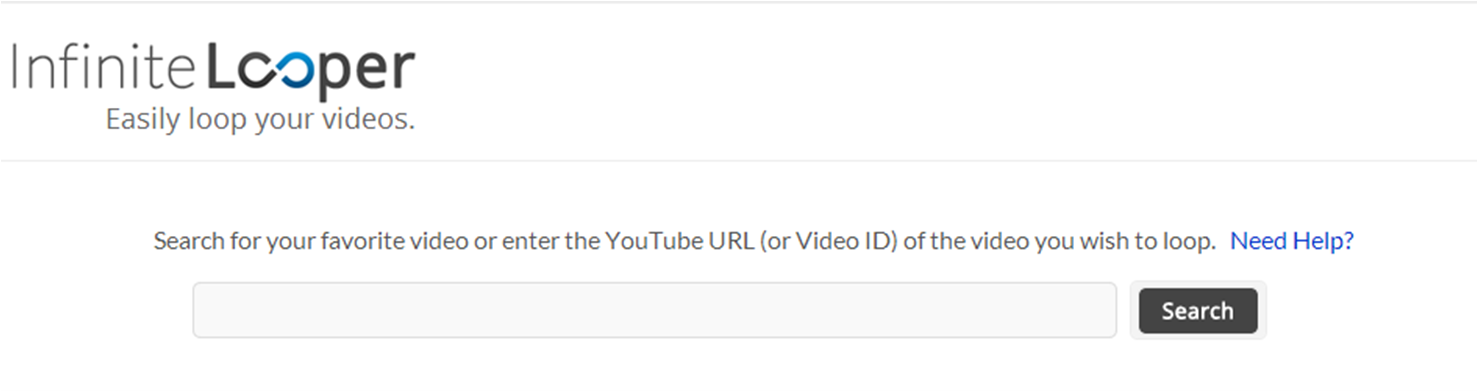Image resolution: width=1478 pixels, height=392 pixels.
Task: Open the "Need Help?" link
Action: coord(1291,241)
